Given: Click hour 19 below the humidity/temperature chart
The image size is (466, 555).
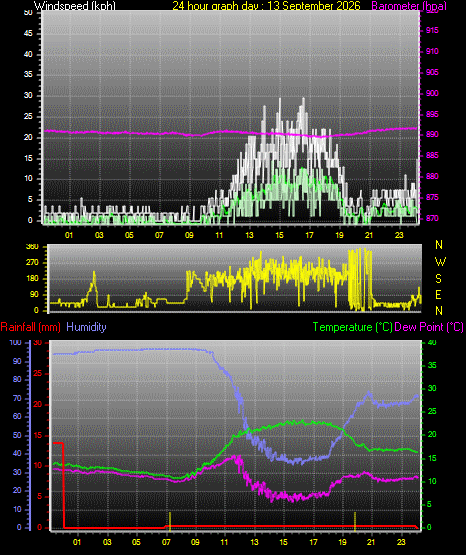Looking at the screenshot, I should point(342,542).
